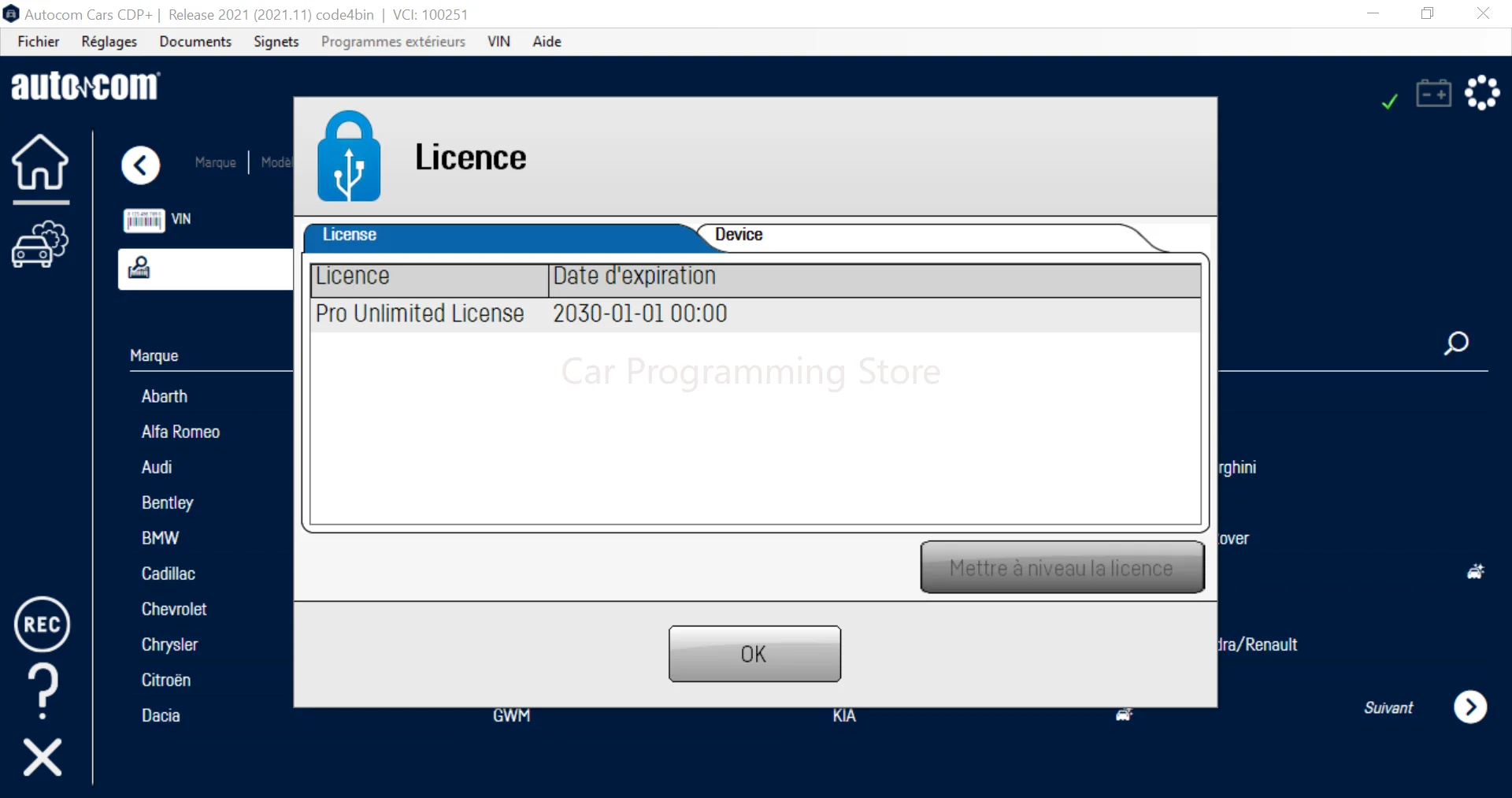The image size is (1512, 798).
Task: Click the VIN label beside barcode
Action: coord(181,219)
